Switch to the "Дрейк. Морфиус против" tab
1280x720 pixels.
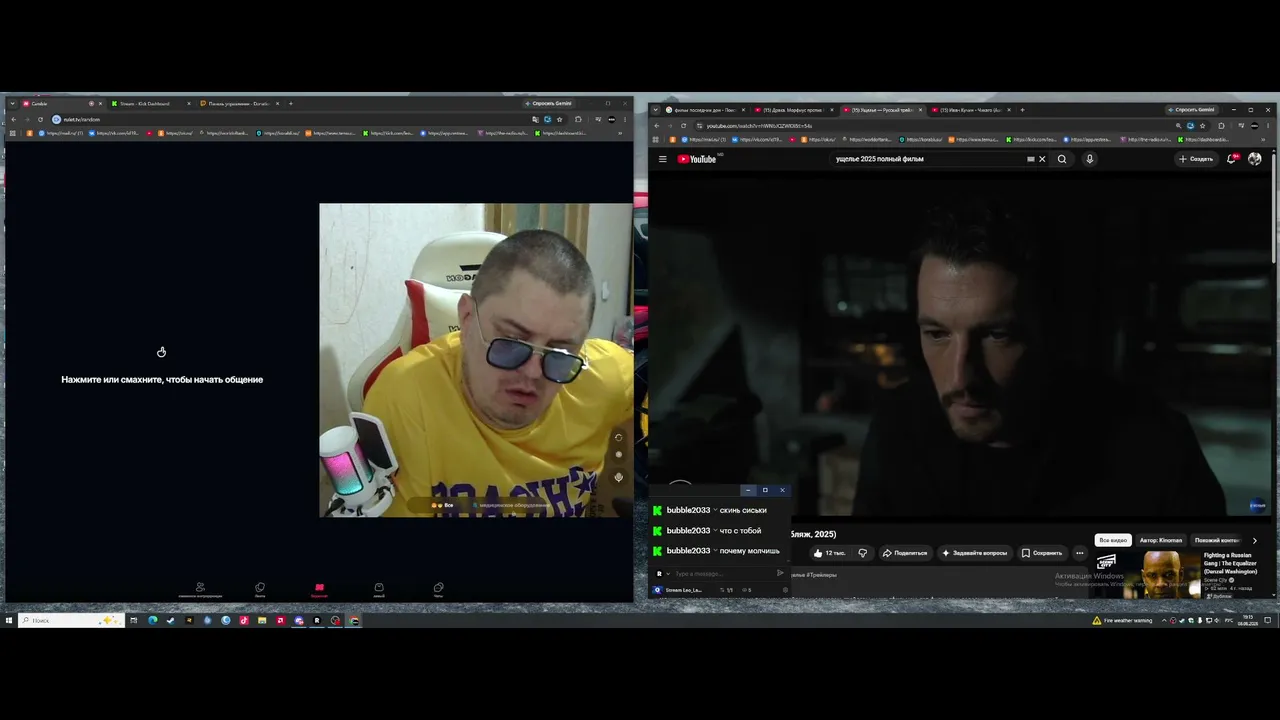pos(793,110)
